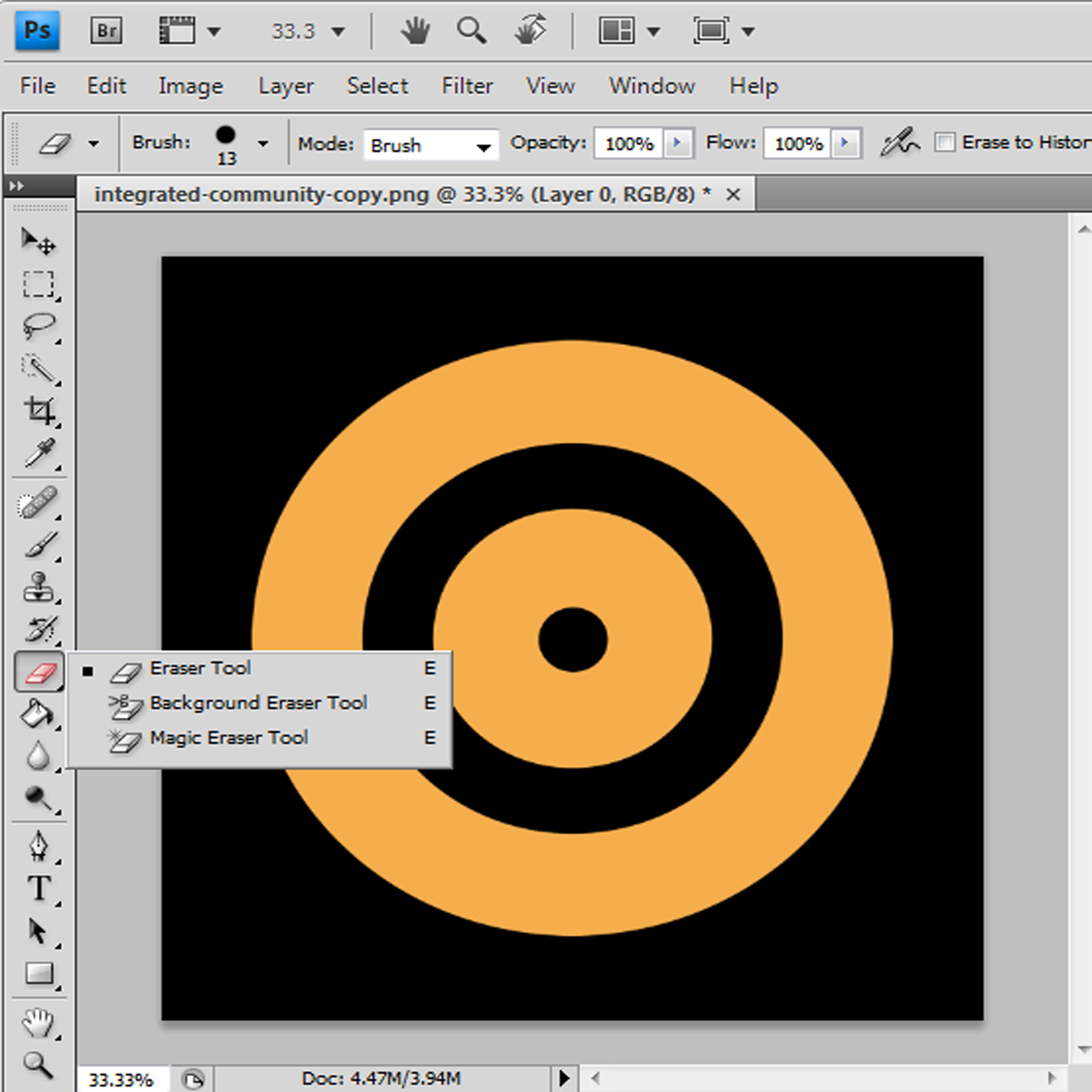Open the File menu
Viewport: 1092px width, 1092px height.
pos(38,86)
